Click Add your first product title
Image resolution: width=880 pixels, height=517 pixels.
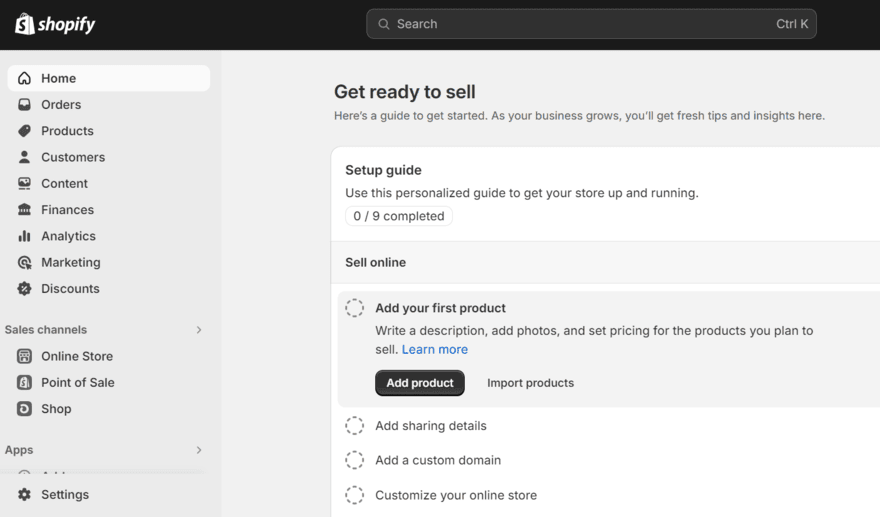click(441, 308)
